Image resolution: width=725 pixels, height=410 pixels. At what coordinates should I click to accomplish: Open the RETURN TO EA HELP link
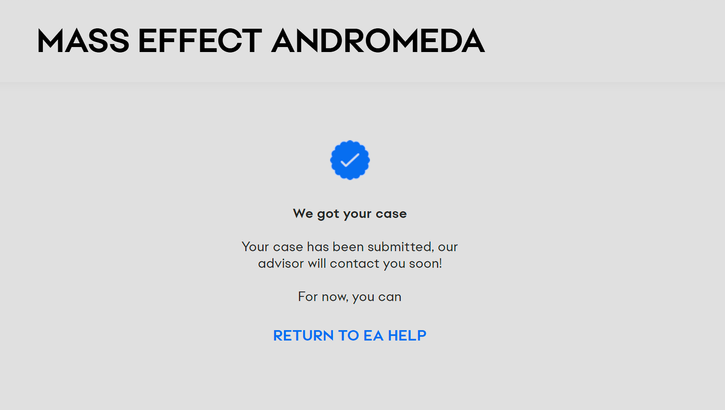click(350, 336)
